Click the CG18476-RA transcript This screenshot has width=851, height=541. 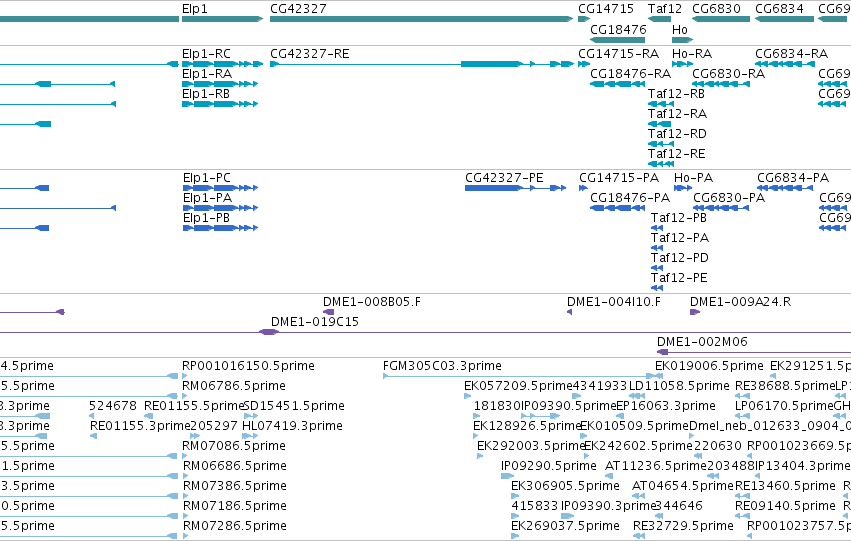click(x=618, y=84)
